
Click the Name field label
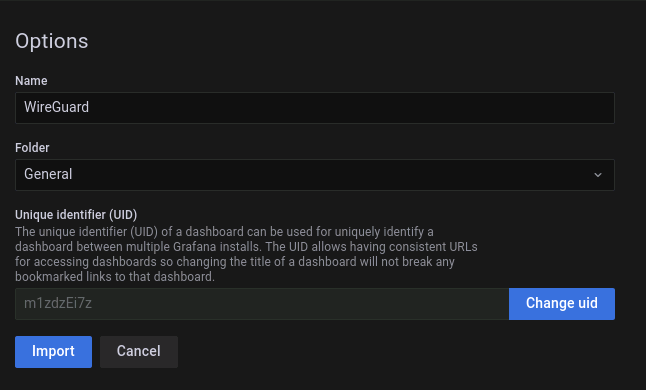31,81
